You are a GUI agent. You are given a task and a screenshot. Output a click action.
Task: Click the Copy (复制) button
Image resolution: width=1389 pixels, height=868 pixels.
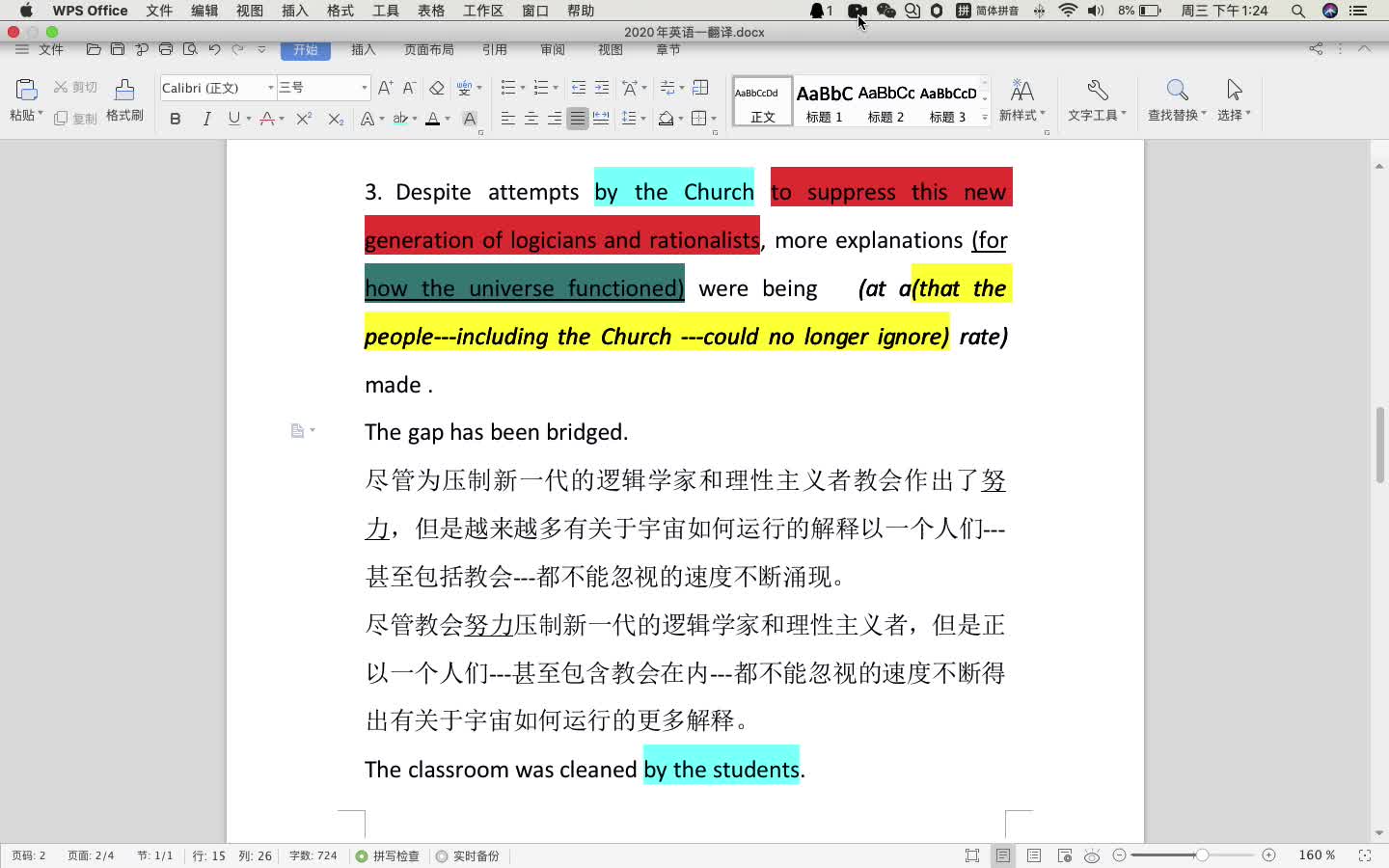tap(75, 119)
